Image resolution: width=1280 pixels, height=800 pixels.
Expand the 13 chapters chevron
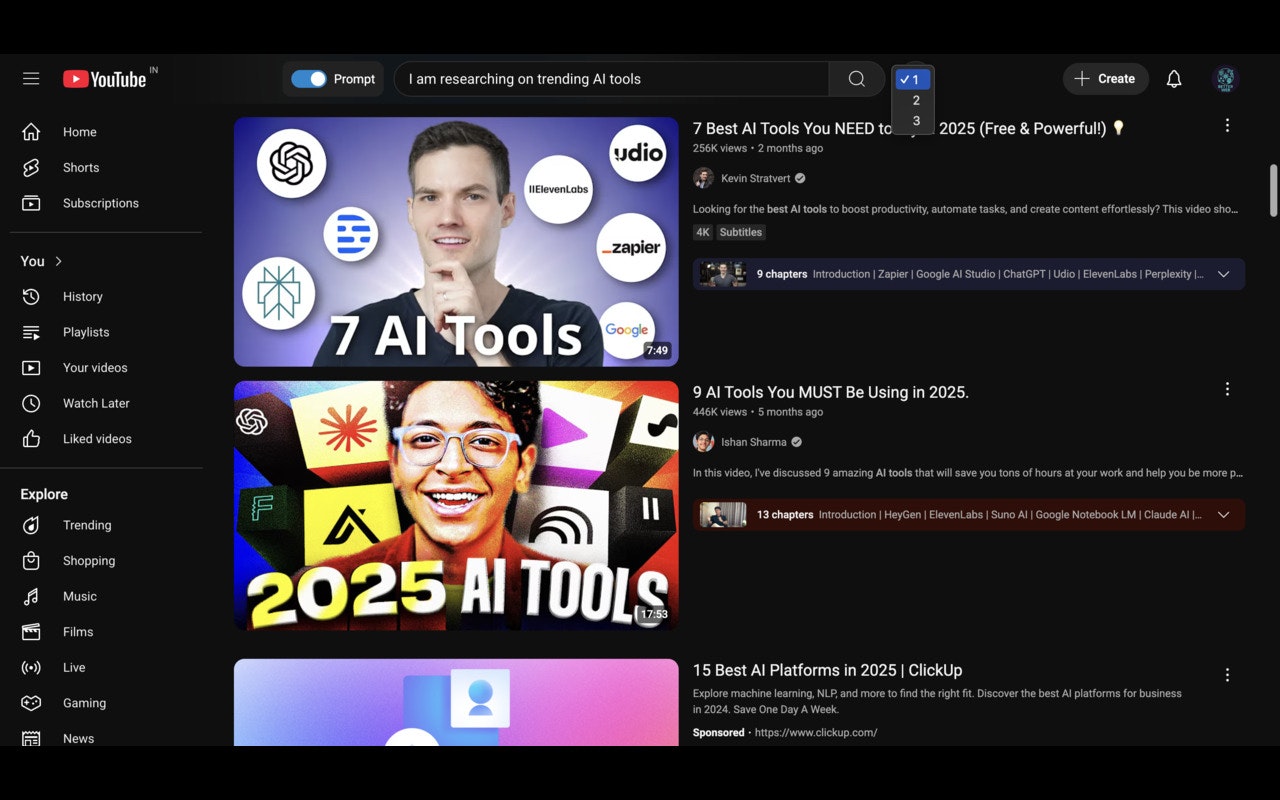pyautogui.click(x=1223, y=515)
